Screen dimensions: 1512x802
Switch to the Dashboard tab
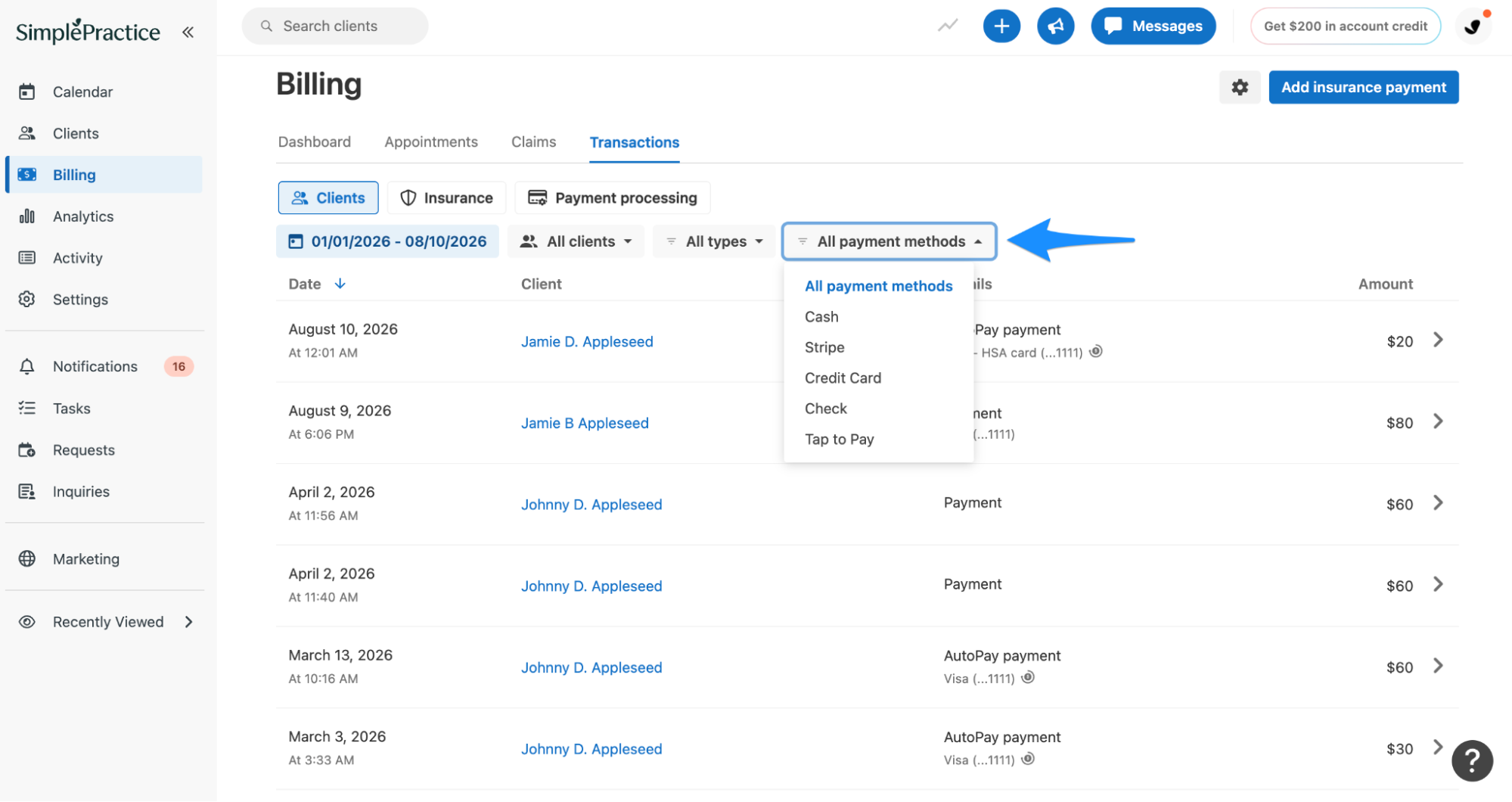tap(315, 142)
